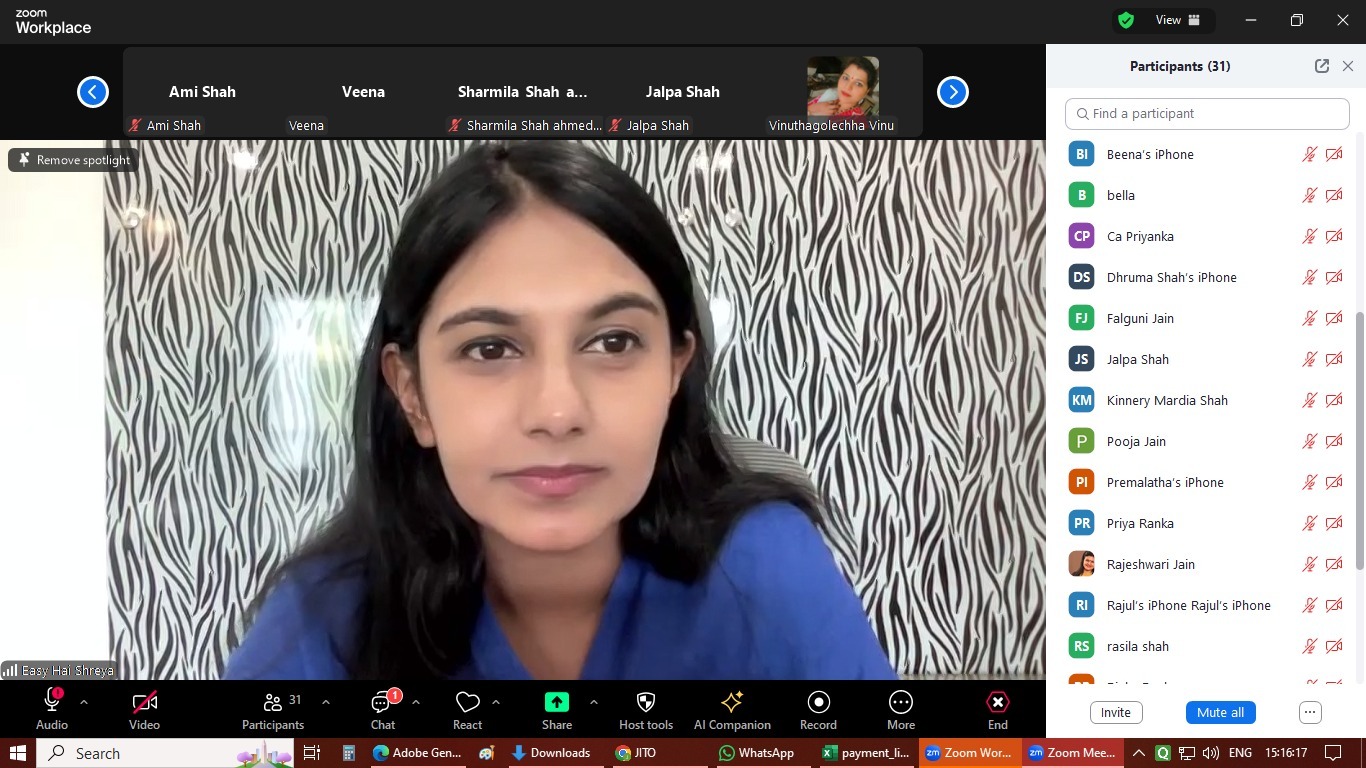The width and height of the screenshot is (1366, 768).
Task: Click the Mute all button
Action: (1220, 713)
